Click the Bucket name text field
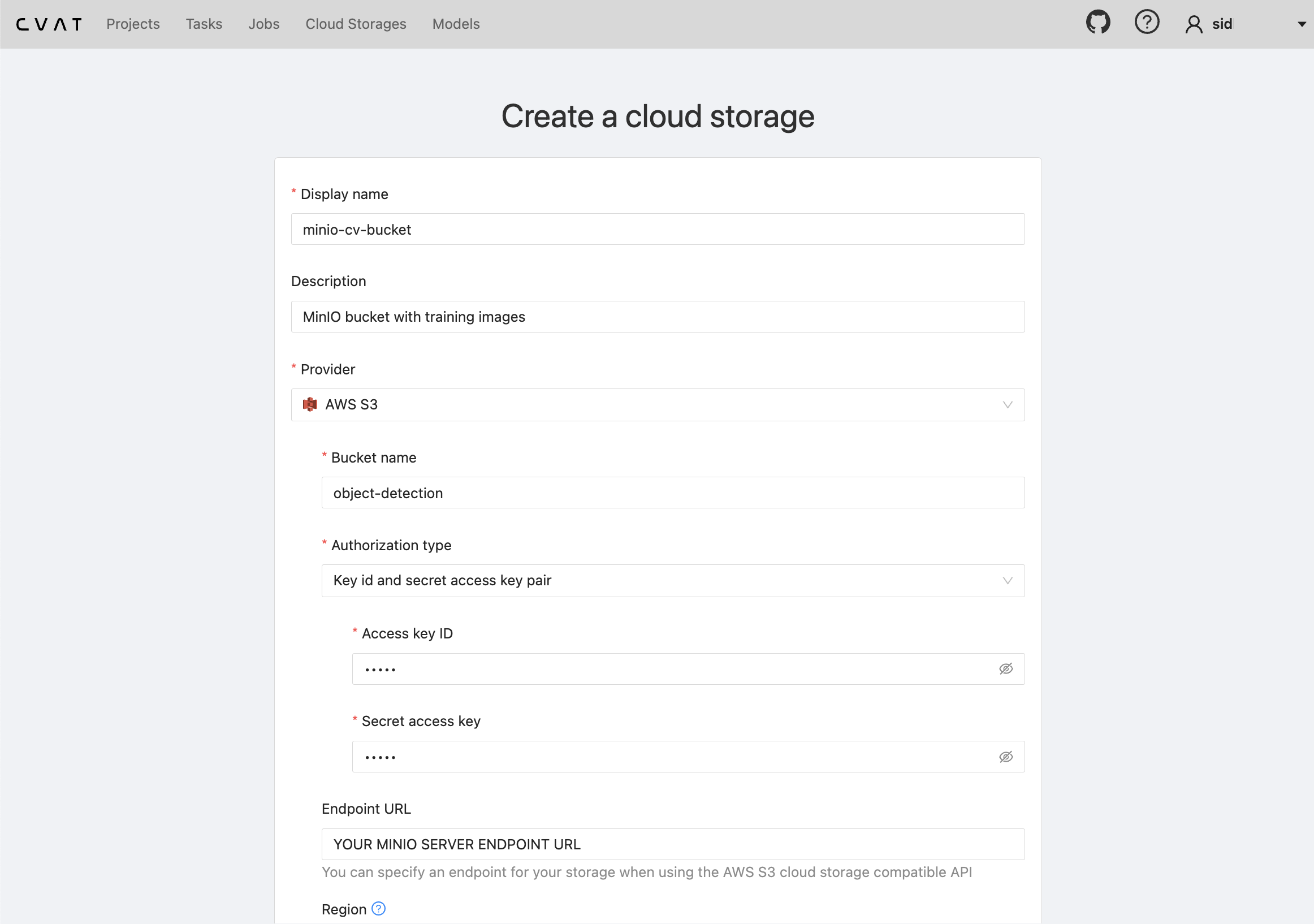Screen dimensions: 1314x924 point(672,493)
